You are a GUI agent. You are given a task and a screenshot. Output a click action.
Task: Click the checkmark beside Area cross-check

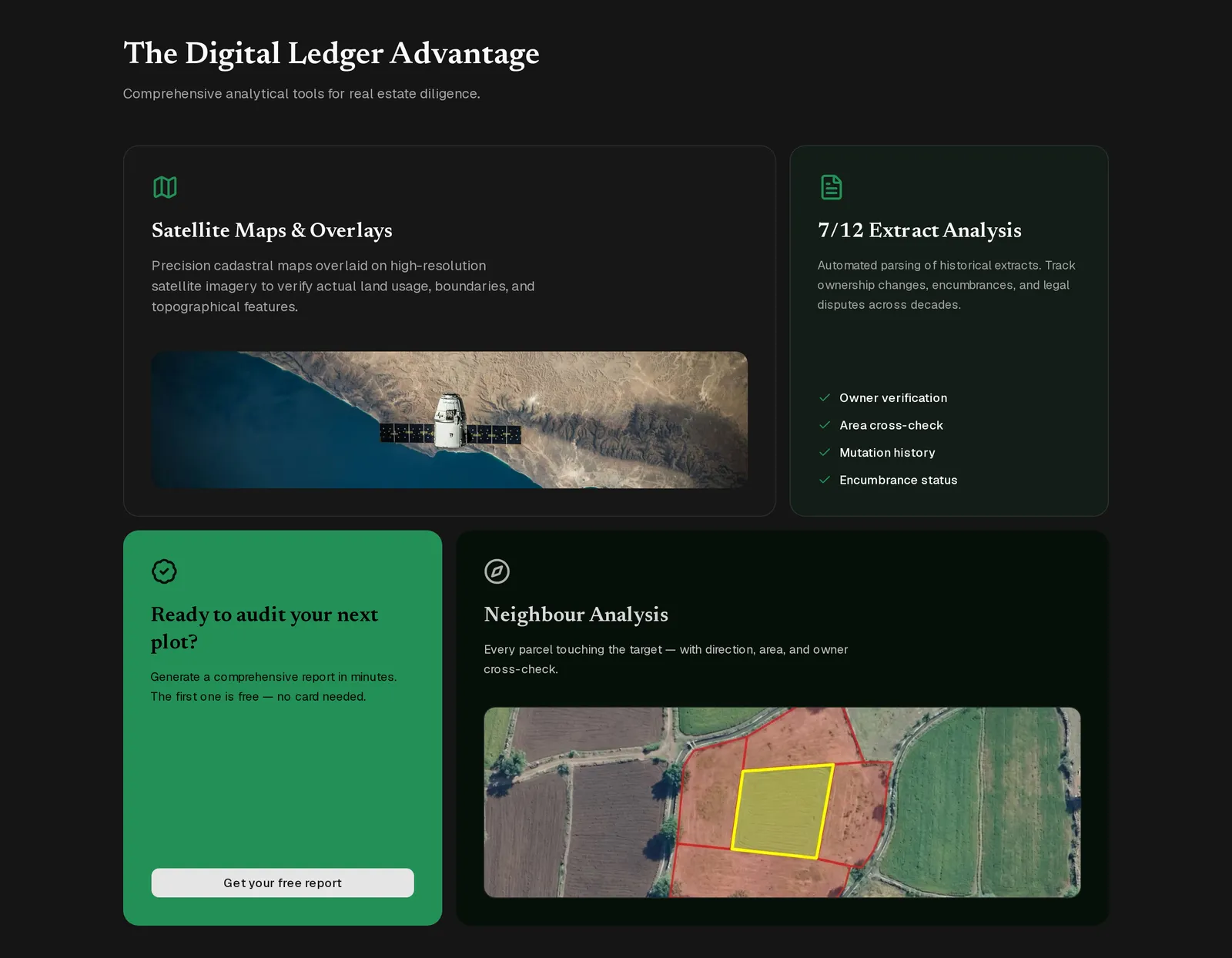[x=825, y=425]
